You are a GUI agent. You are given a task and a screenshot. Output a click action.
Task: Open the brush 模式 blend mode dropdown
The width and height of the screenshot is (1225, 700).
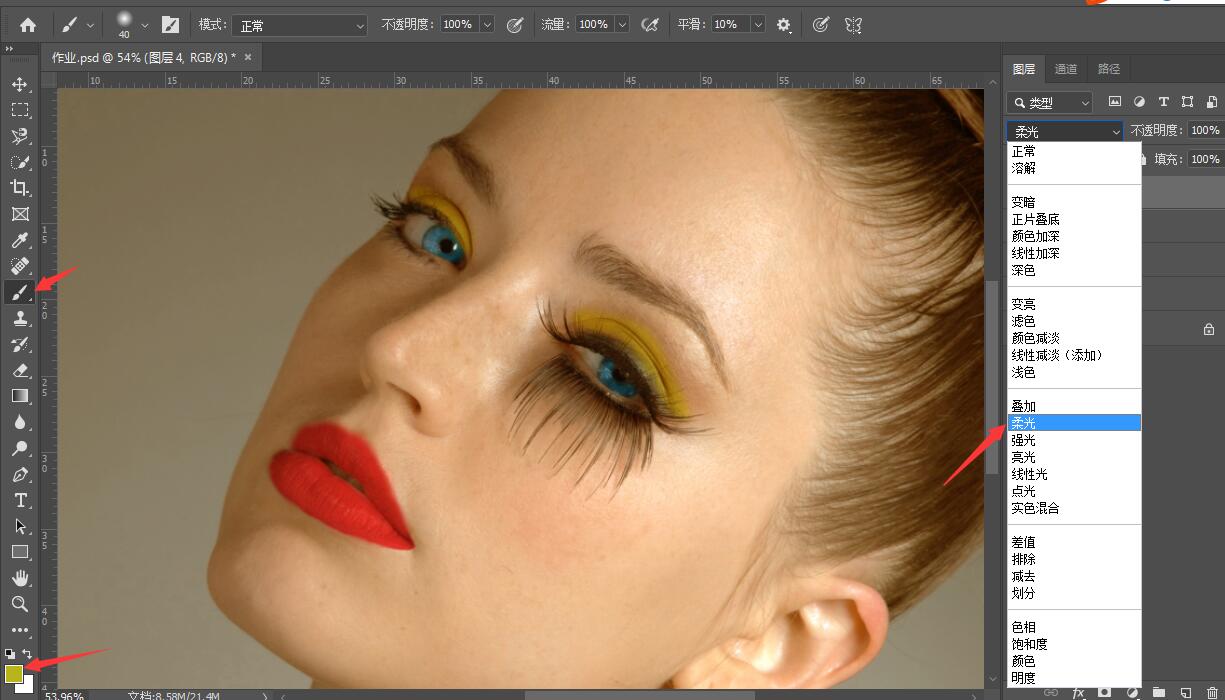(298, 25)
